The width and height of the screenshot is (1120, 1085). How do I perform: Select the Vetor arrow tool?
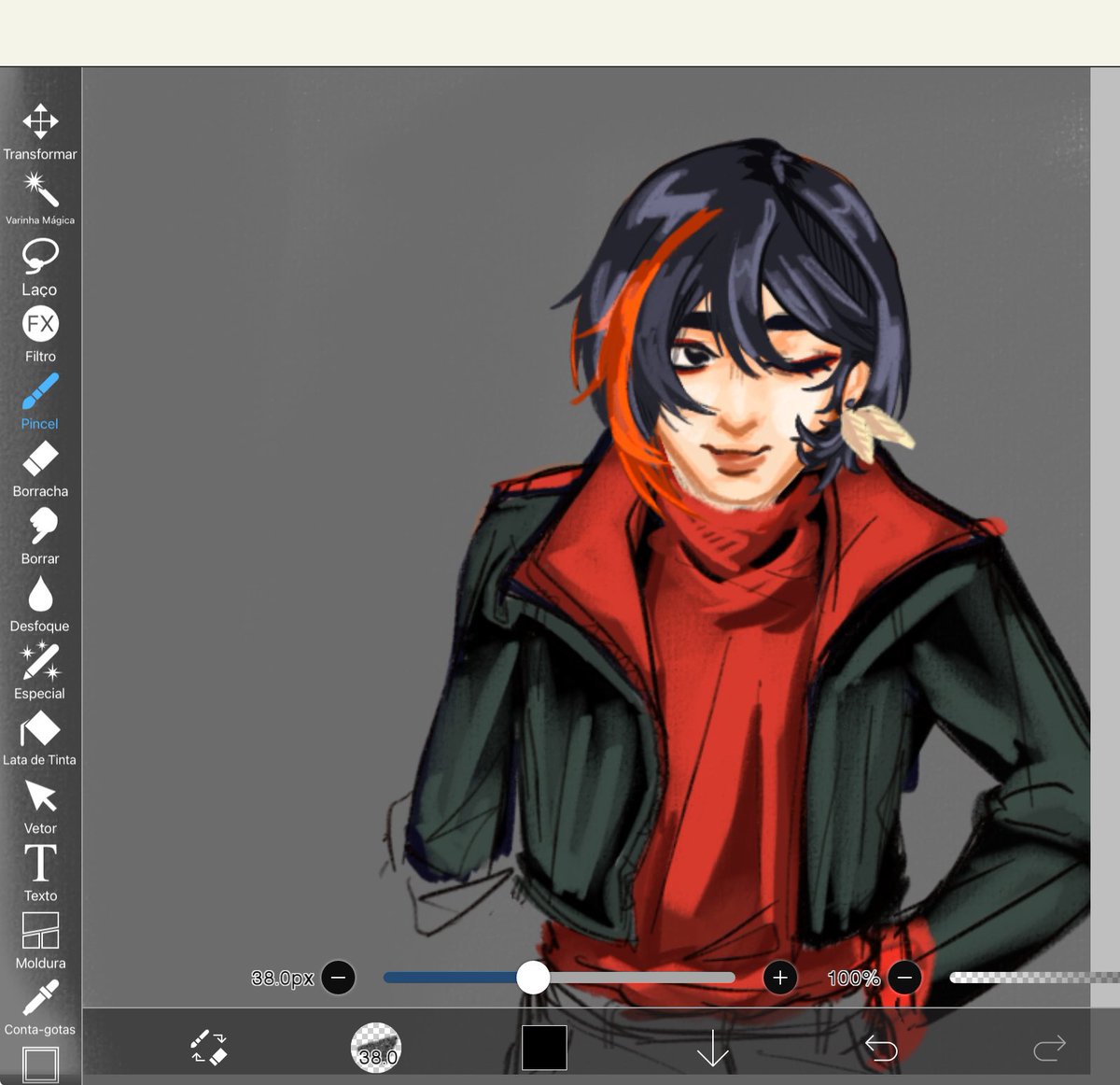(40, 806)
